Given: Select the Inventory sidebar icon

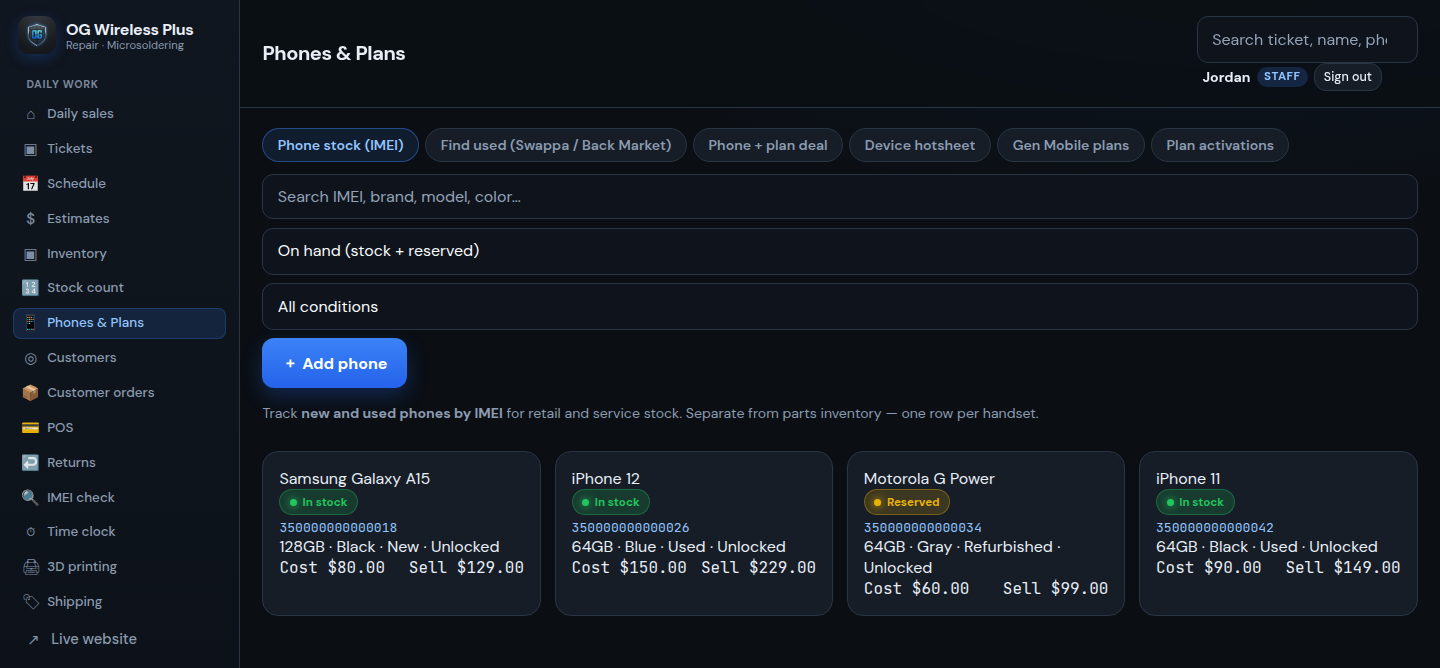Looking at the screenshot, I should (x=30, y=254).
